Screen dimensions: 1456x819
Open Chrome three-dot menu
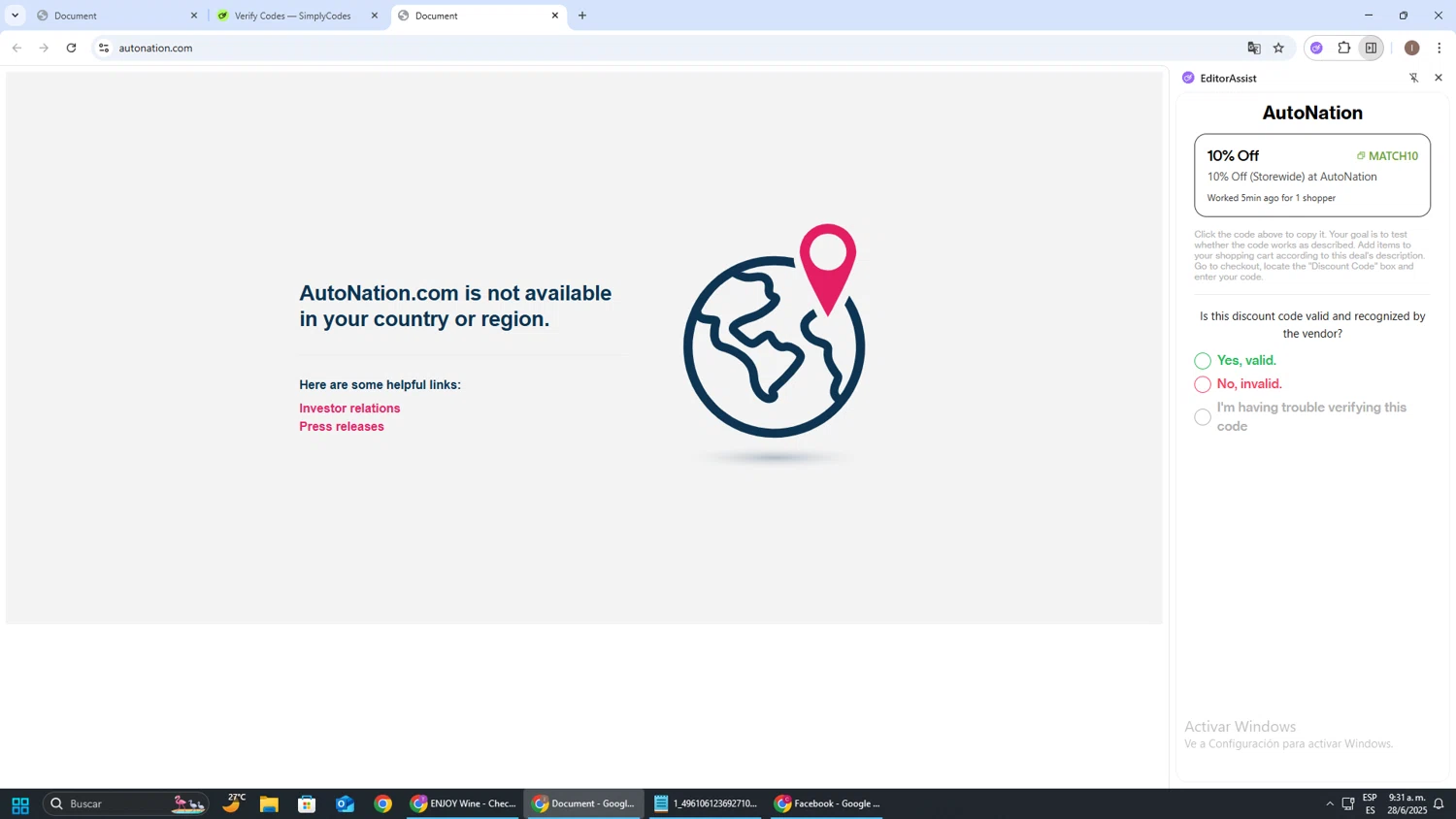click(1439, 48)
